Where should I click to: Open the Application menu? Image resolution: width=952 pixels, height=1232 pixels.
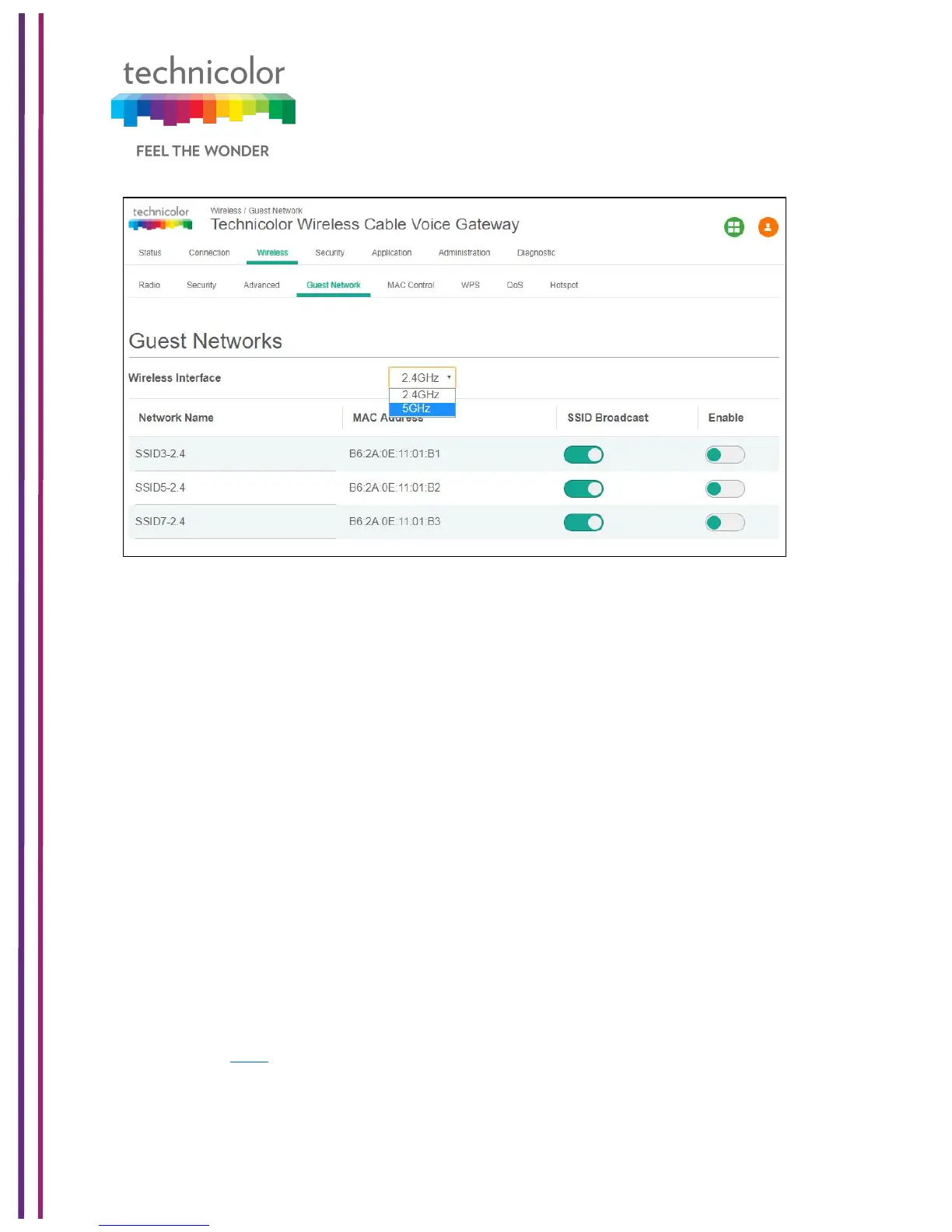coord(391,253)
